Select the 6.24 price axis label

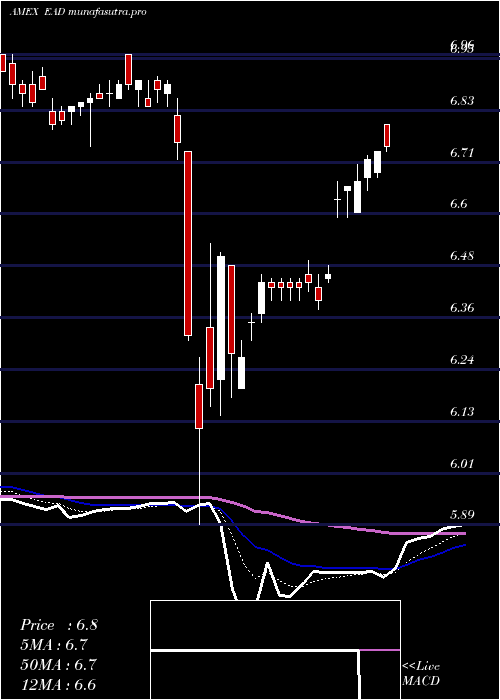pyautogui.click(x=462, y=359)
